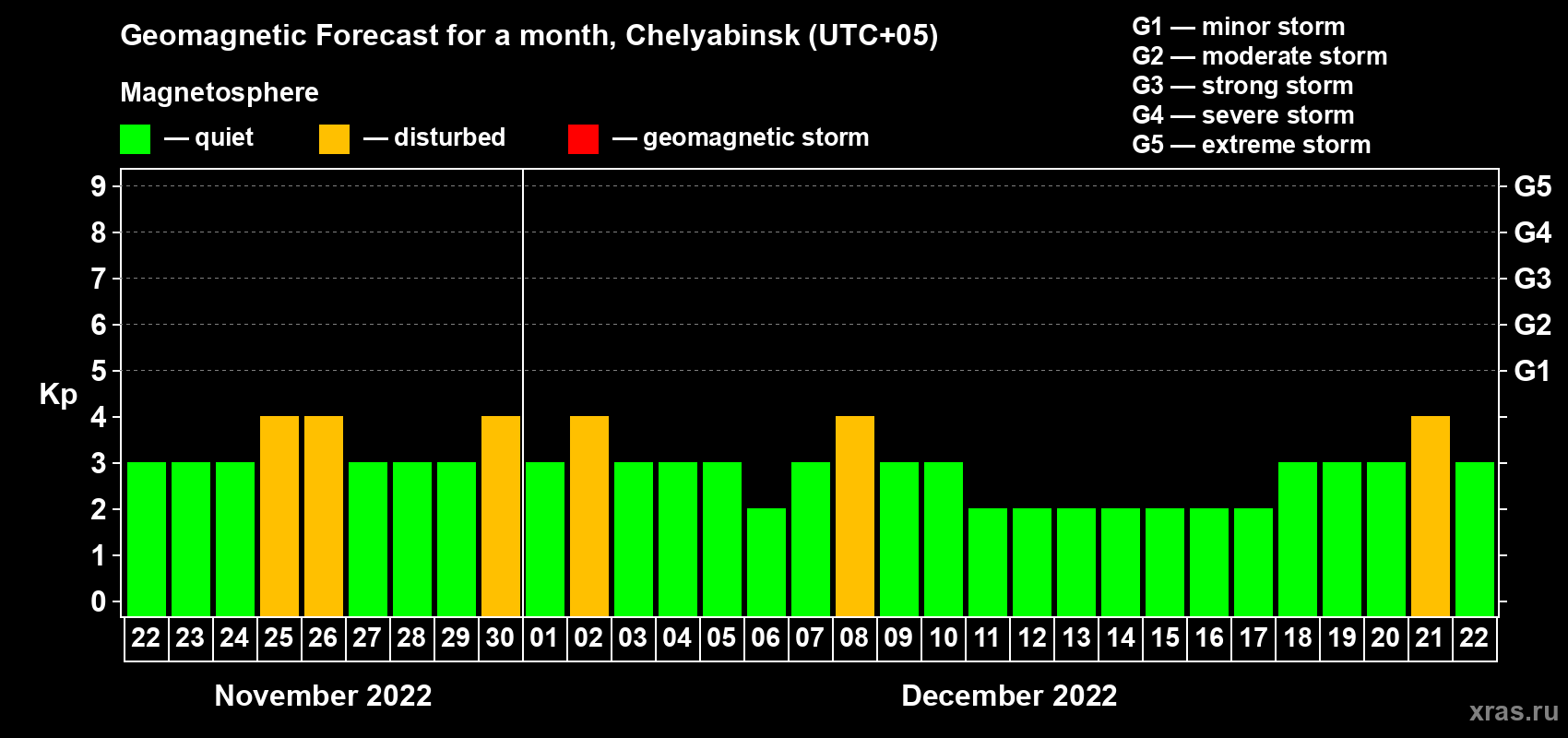Click the Kp value 5 on left axis

point(99,371)
